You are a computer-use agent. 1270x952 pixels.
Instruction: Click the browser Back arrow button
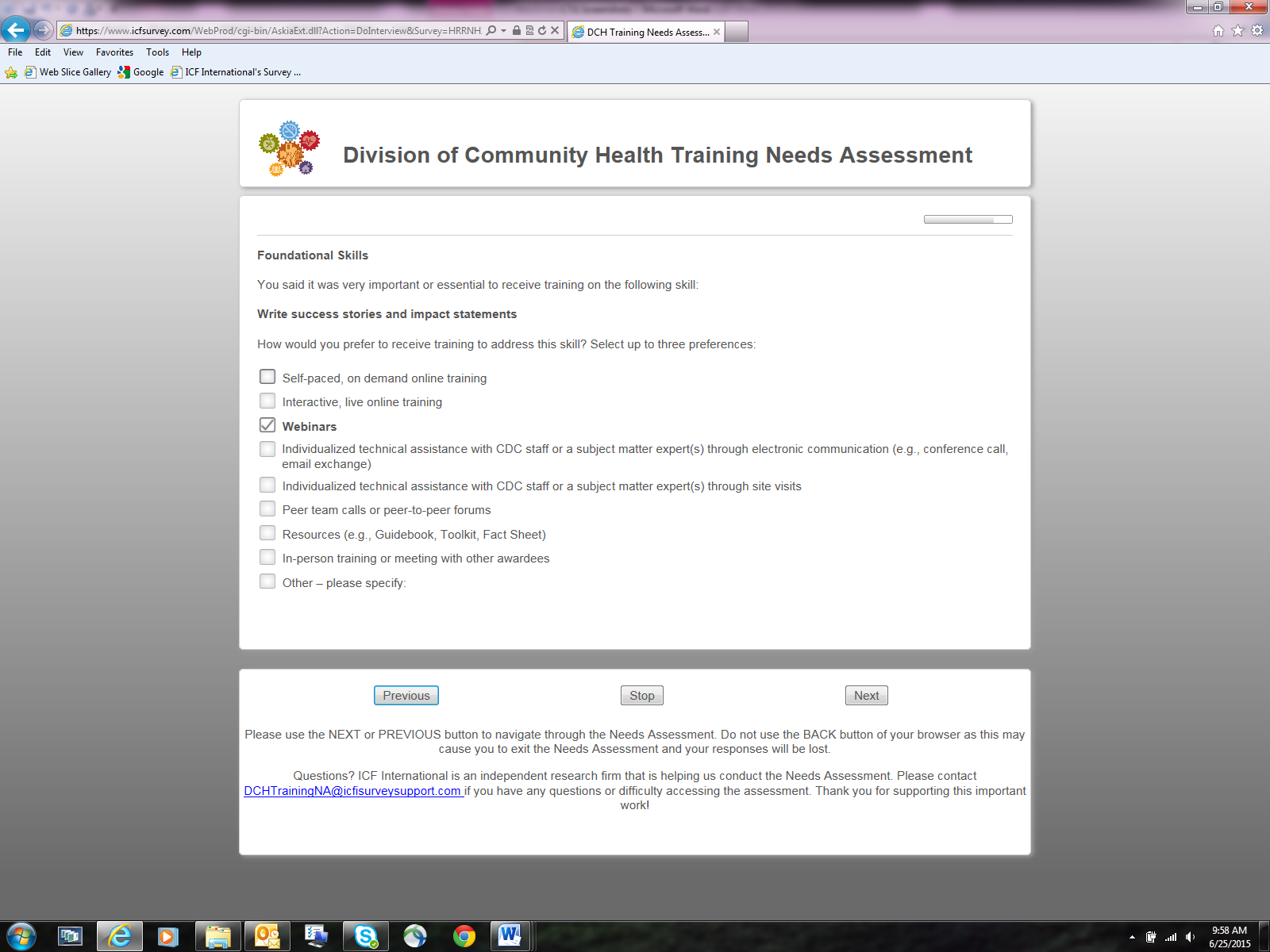16,30
